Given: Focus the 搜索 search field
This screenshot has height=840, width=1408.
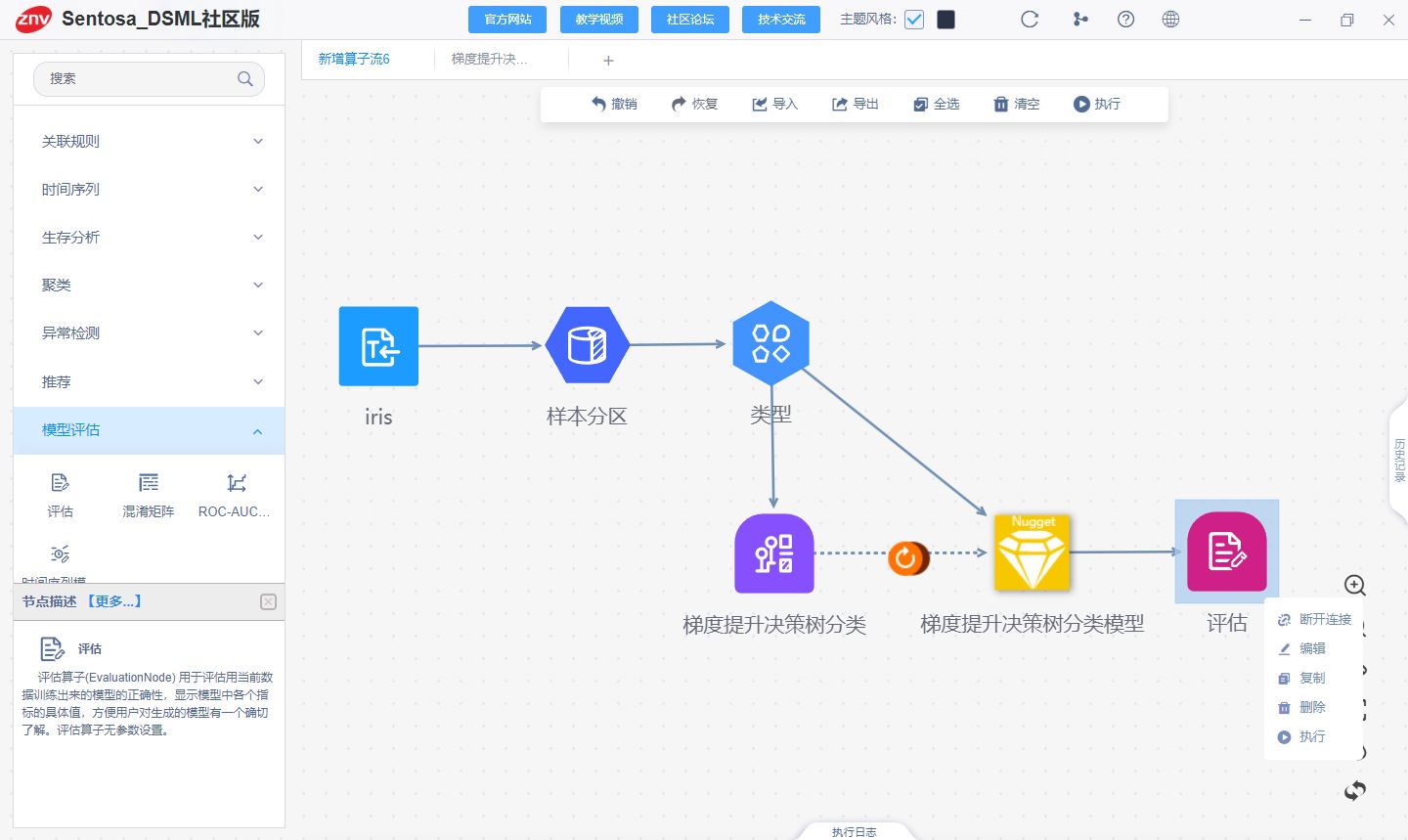Looking at the screenshot, I should 149,79.
